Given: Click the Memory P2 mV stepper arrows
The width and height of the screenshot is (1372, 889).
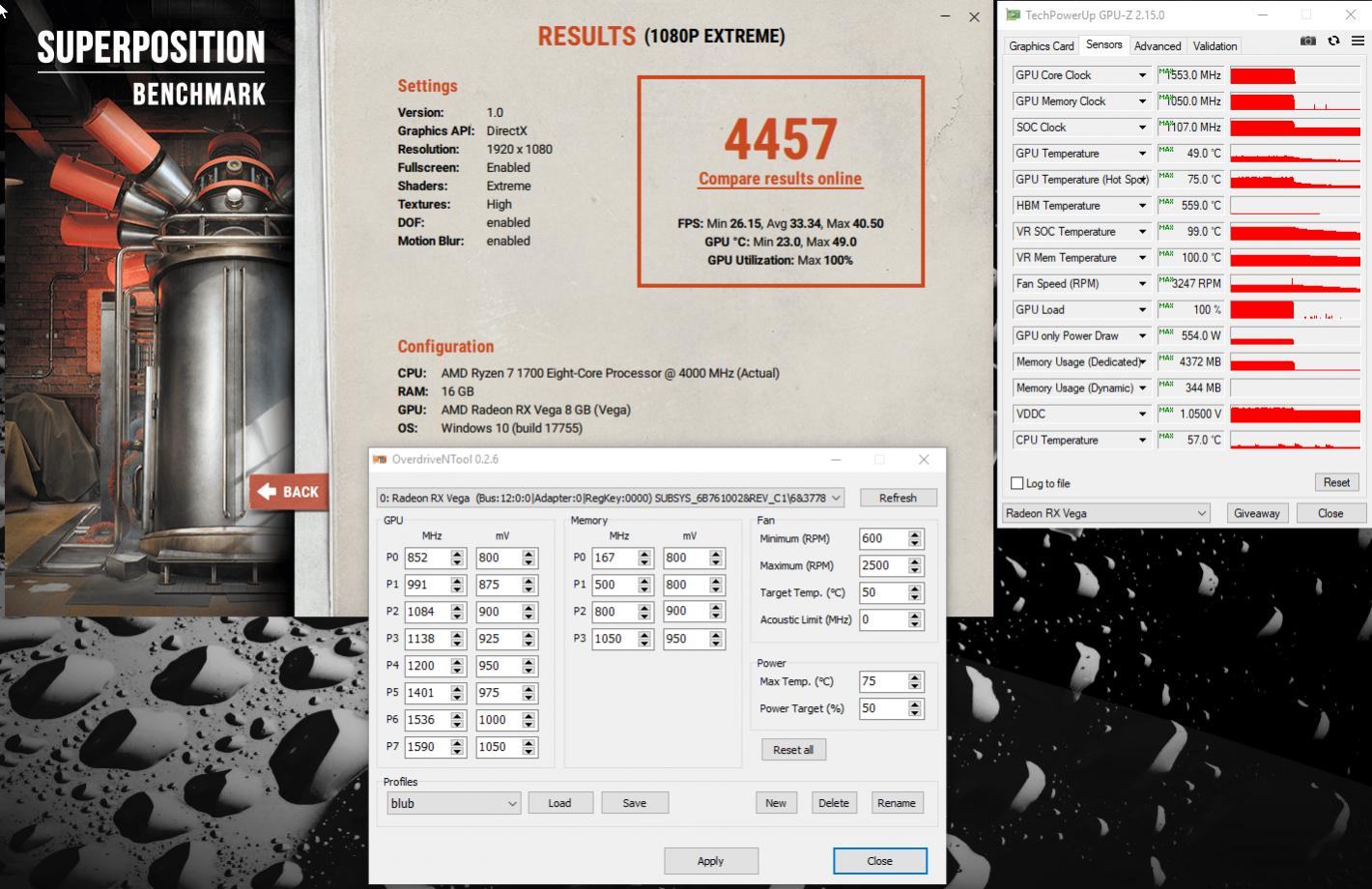Looking at the screenshot, I should tap(716, 612).
